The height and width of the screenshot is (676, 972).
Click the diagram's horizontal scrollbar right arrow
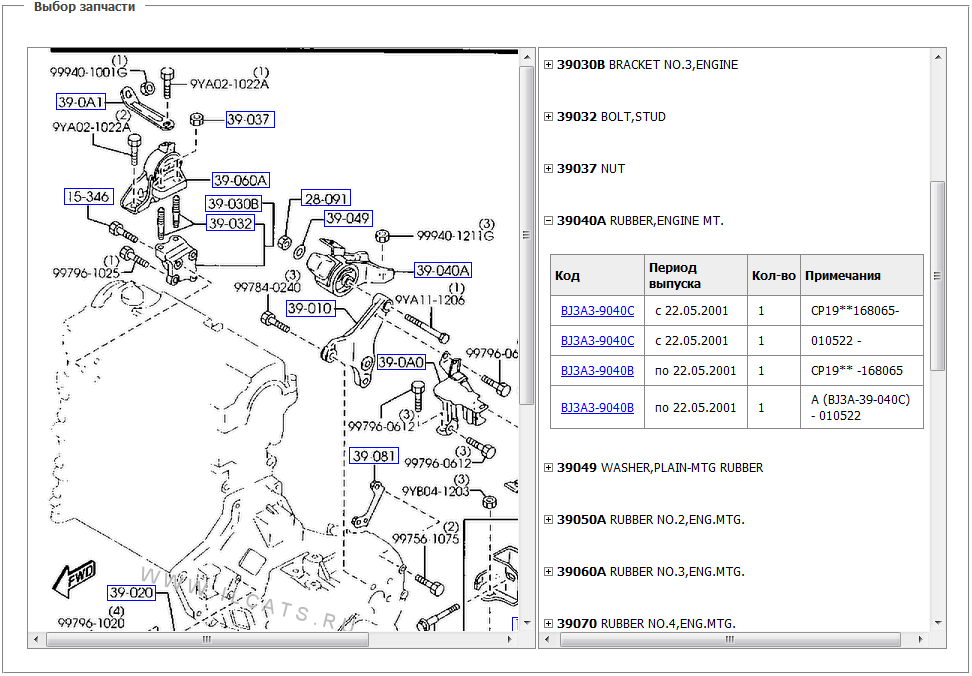pos(510,639)
